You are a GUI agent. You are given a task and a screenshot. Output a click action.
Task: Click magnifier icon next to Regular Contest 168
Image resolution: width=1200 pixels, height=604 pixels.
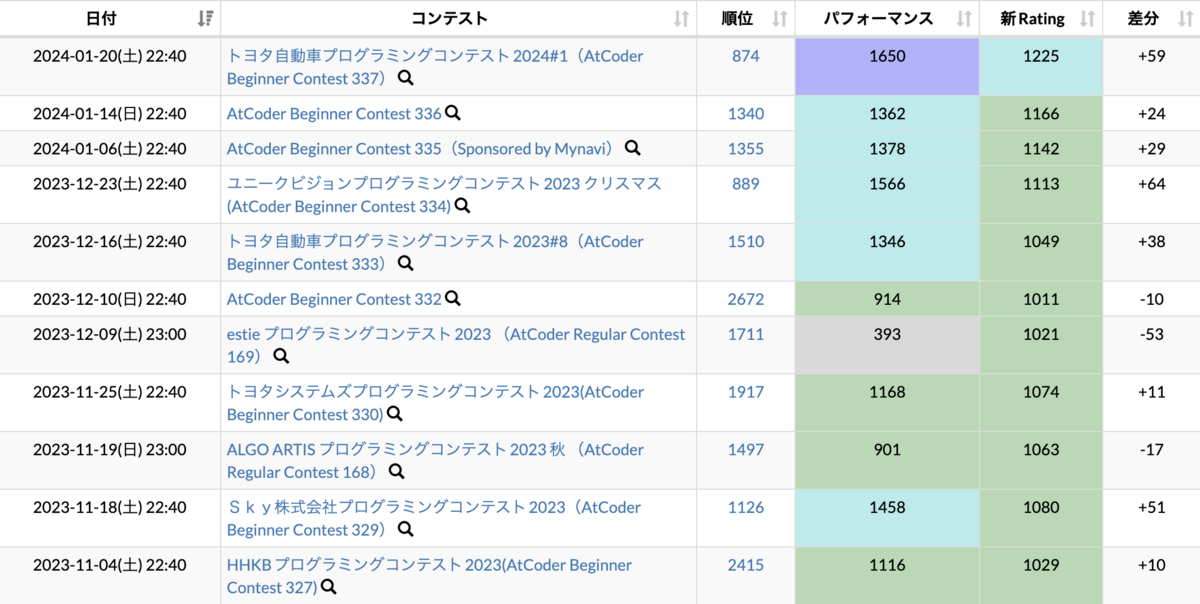(x=396, y=472)
